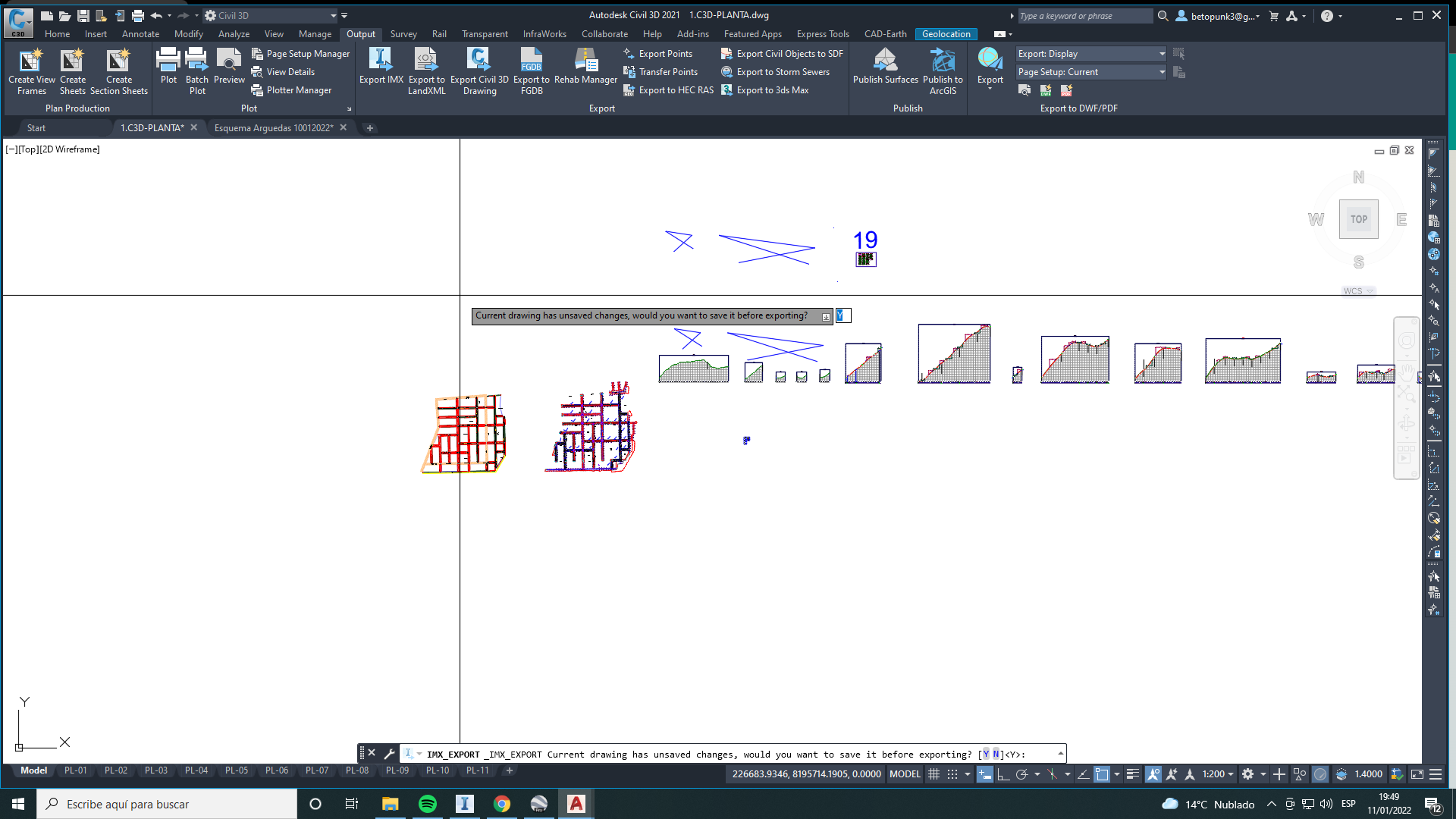Toggle Ortho mode in the status bar

1003,774
